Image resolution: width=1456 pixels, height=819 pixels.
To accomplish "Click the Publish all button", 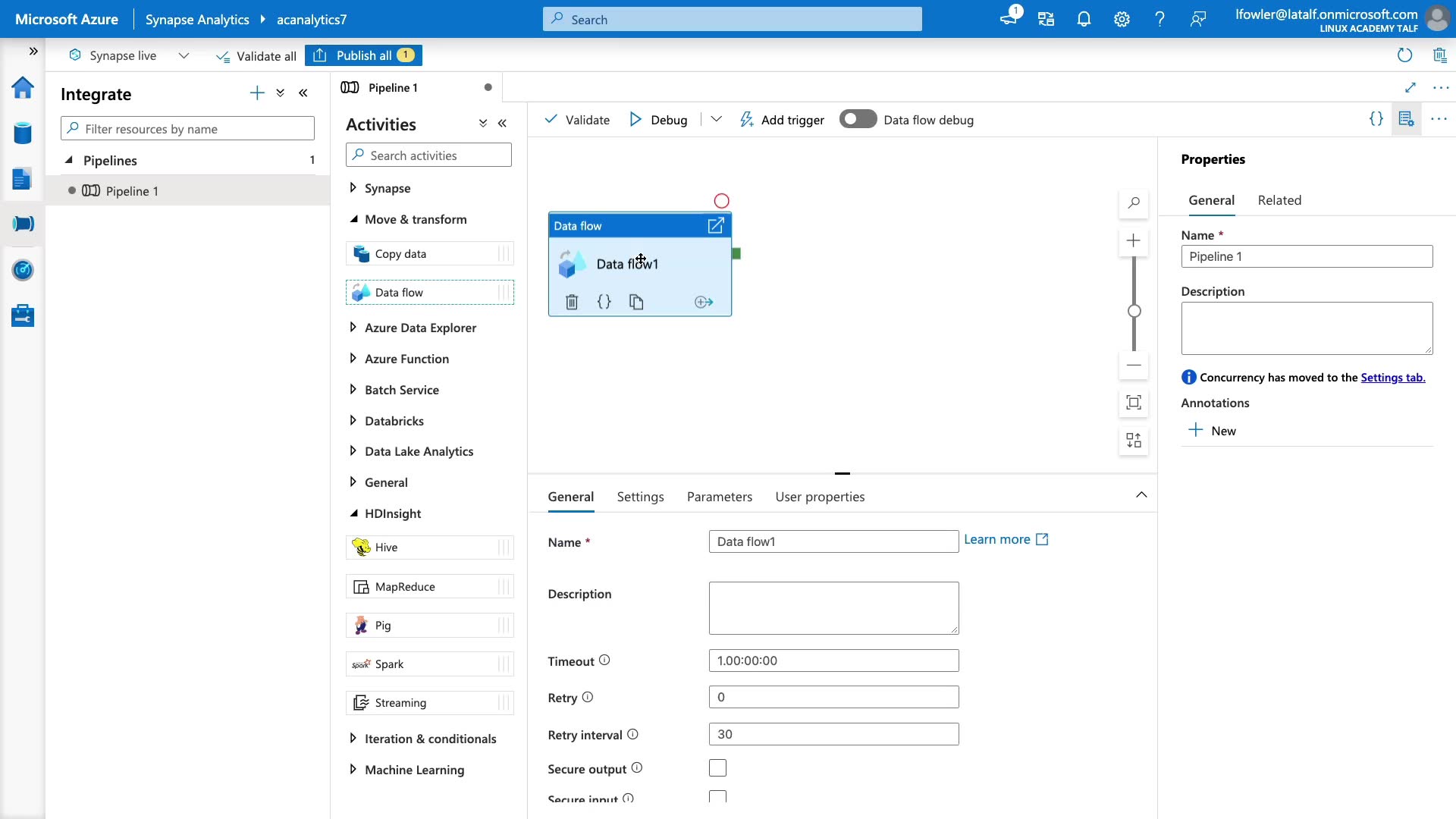I will pyautogui.click(x=363, y=55).
